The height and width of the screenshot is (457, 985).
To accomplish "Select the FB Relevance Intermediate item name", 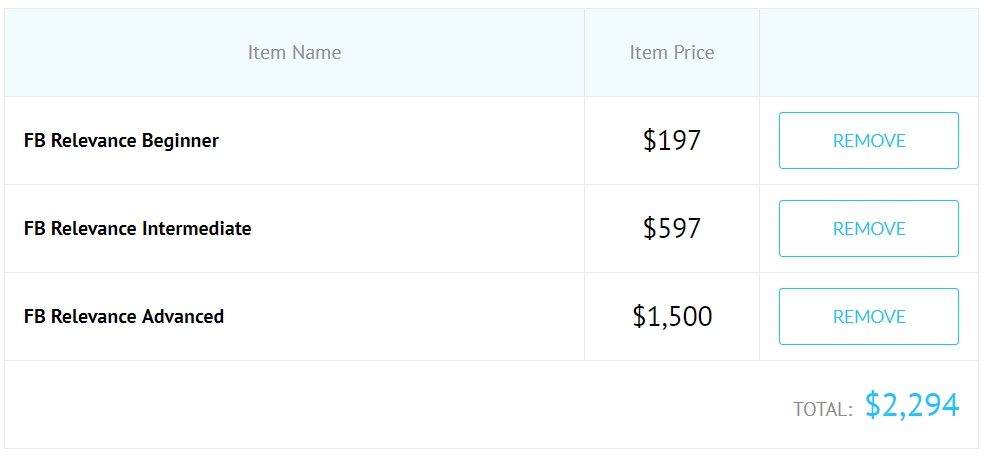I will pos(138,228).
